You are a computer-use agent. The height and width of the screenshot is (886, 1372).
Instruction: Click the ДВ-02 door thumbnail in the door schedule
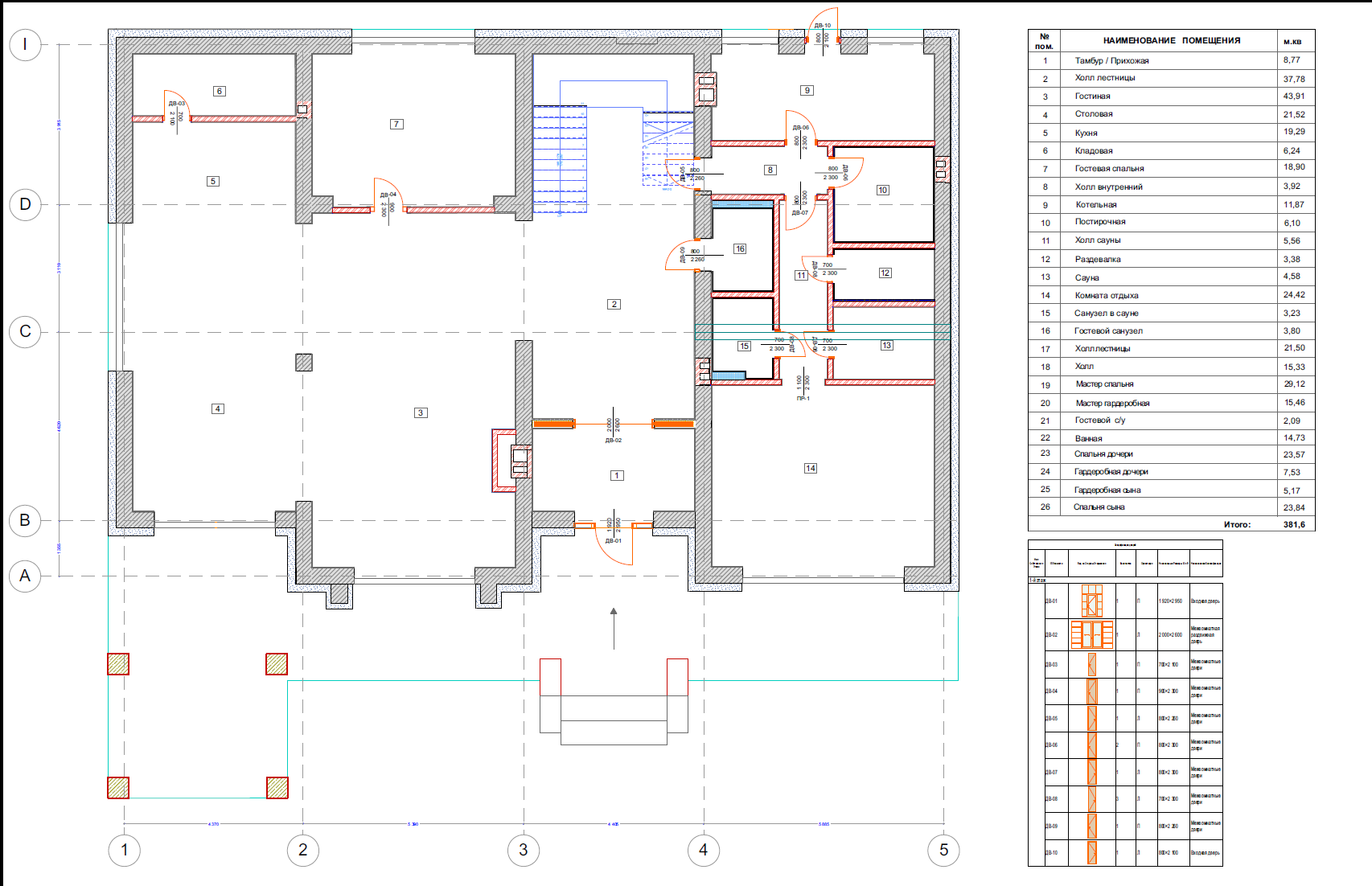tap(1091, 634)
